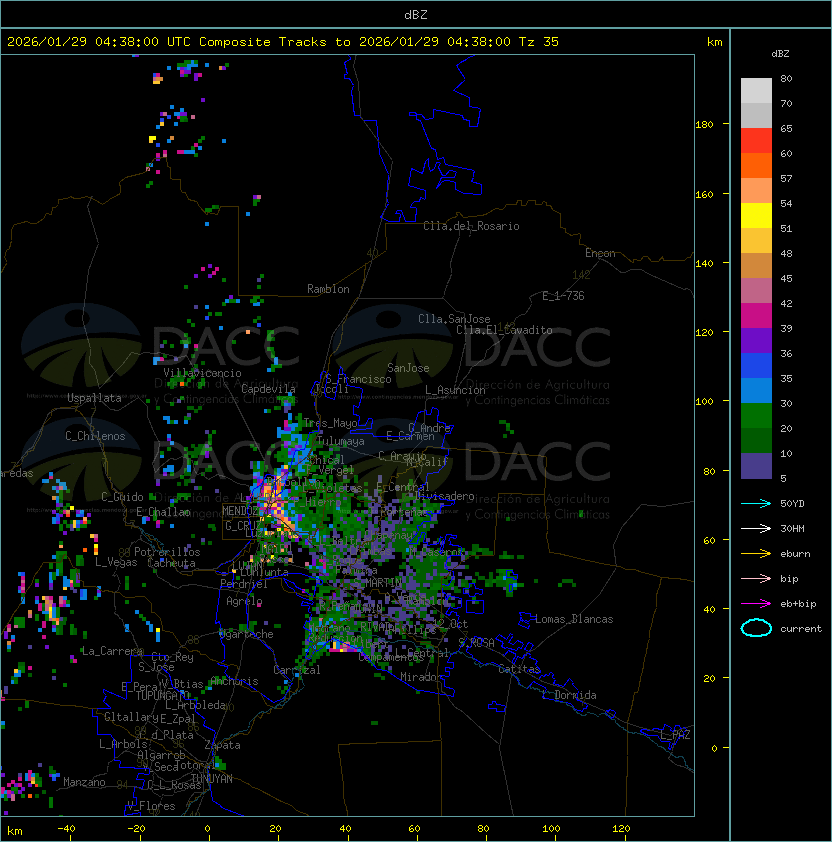Click the 'V_Flores' map label
The width and height of the screenshot is (832, 842).
[151, 806]
